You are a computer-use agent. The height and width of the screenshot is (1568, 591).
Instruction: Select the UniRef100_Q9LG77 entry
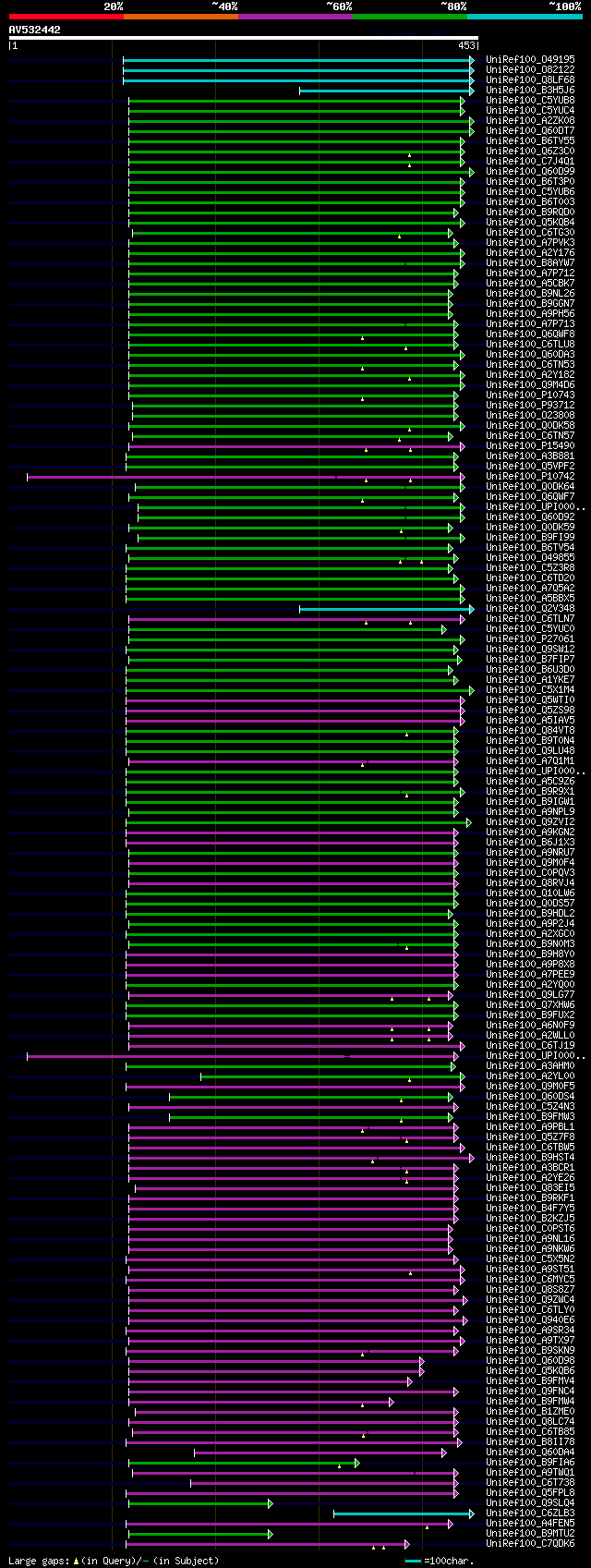(x=530, y=995)
